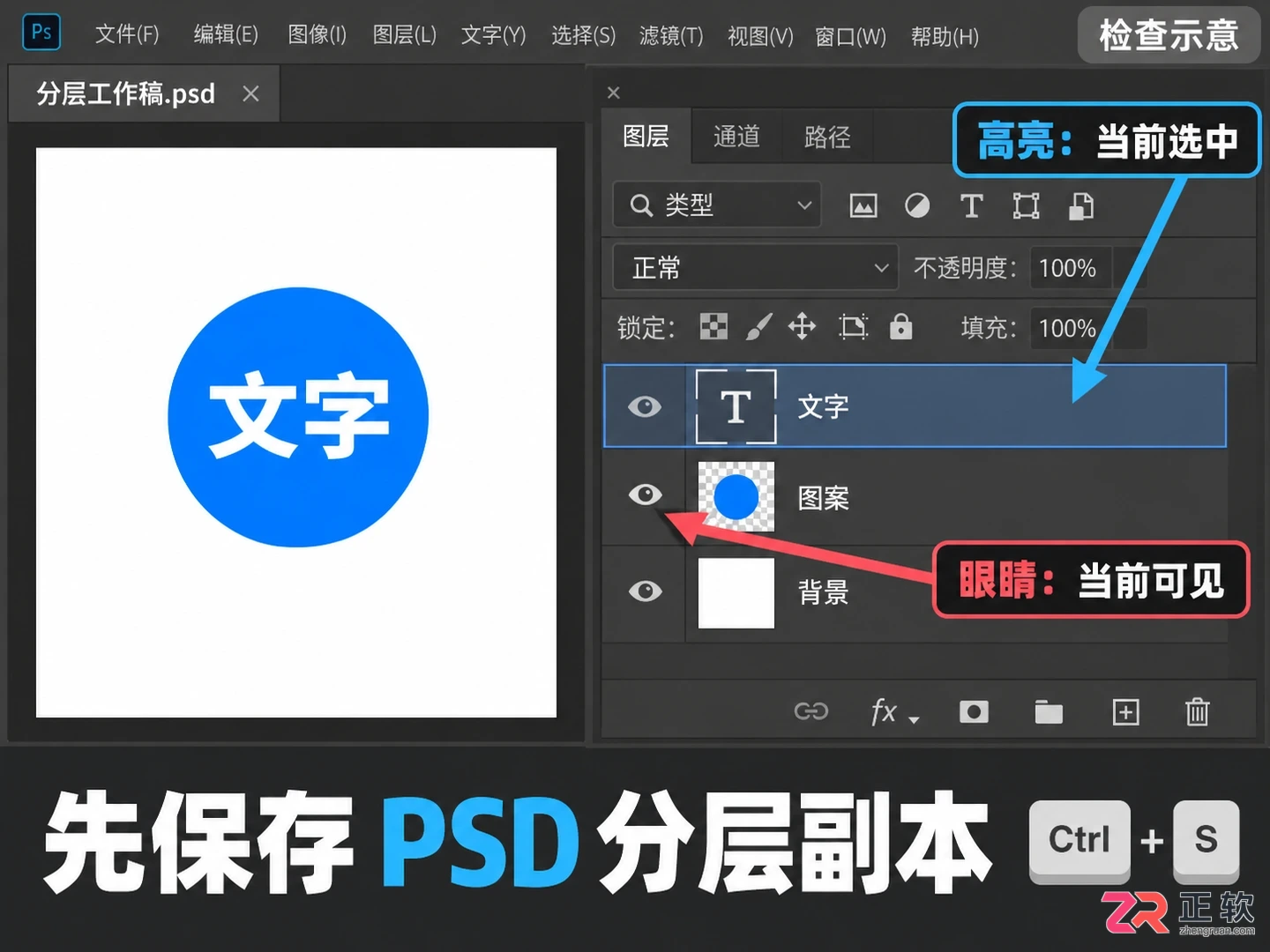The width and height of the screenshot is (1270, 952).
Task: Switch to the 路径 tab
Action: [827, 137]
